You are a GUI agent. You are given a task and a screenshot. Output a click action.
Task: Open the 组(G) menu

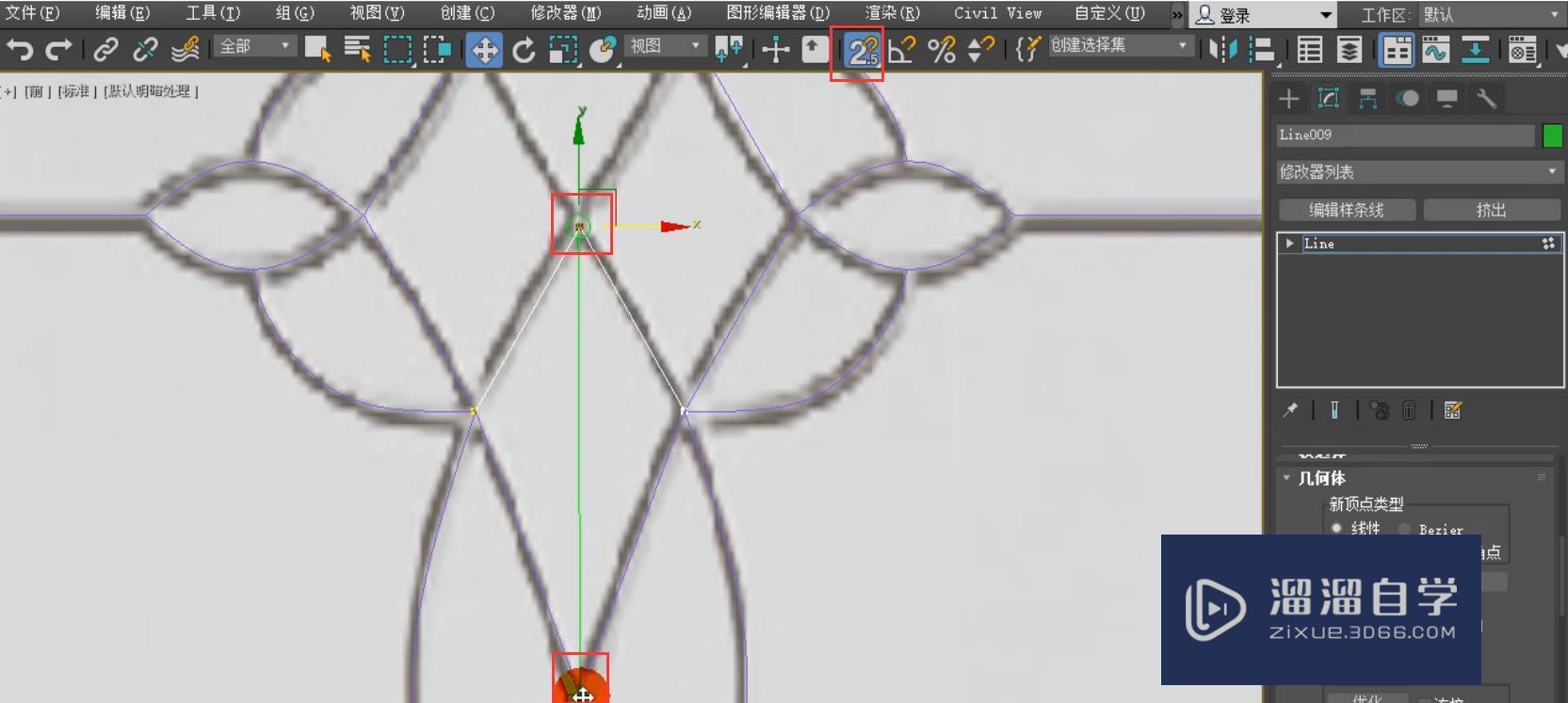coord(295,13)
